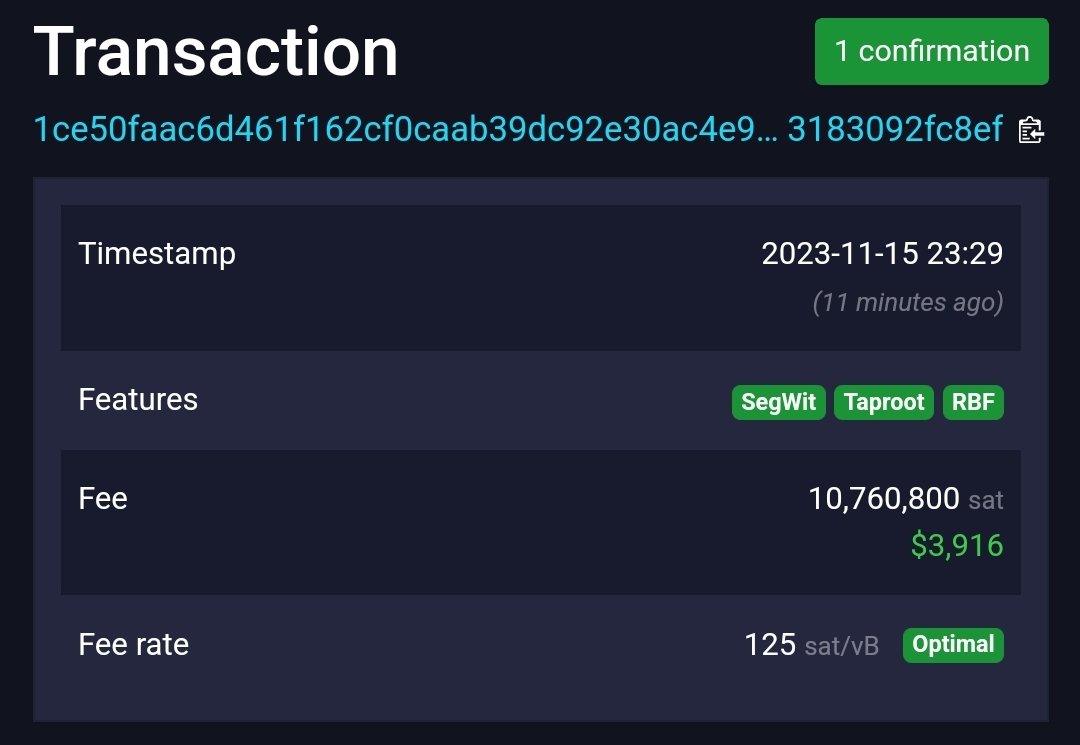
Task: Click the 125 fee rate number
Action: tap(770, 645)
